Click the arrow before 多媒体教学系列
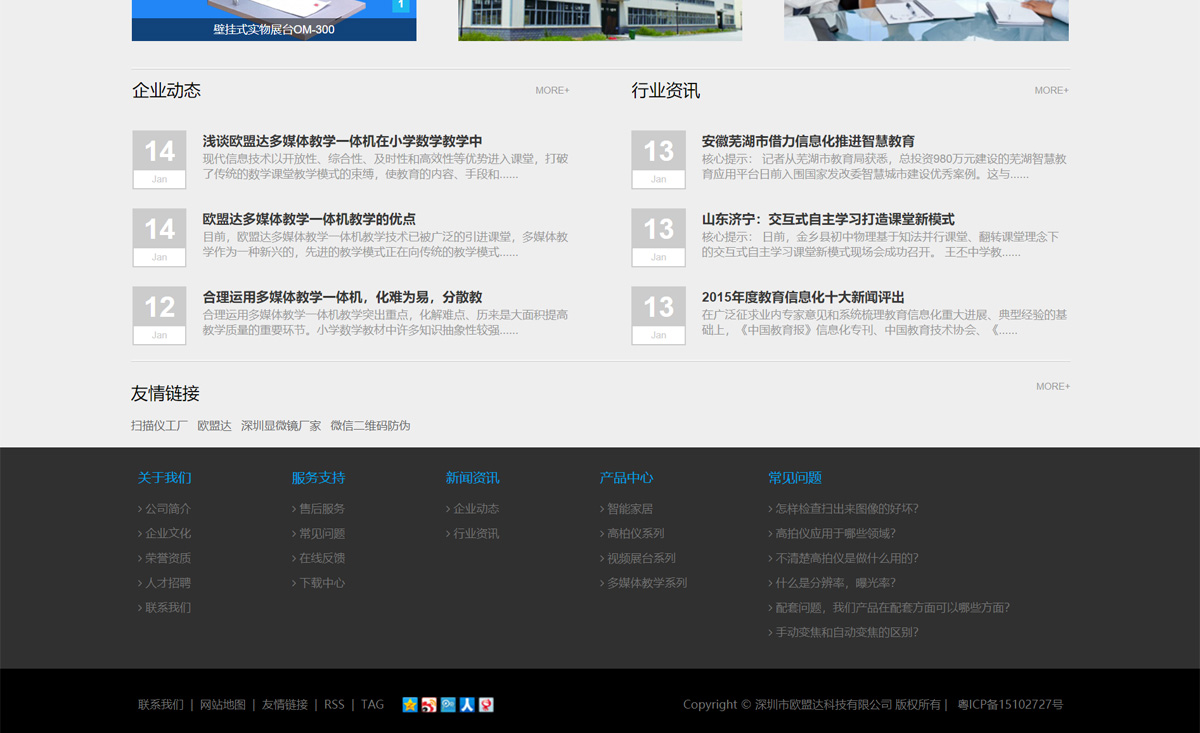The image size is (1200, 733). coord(600,583)
